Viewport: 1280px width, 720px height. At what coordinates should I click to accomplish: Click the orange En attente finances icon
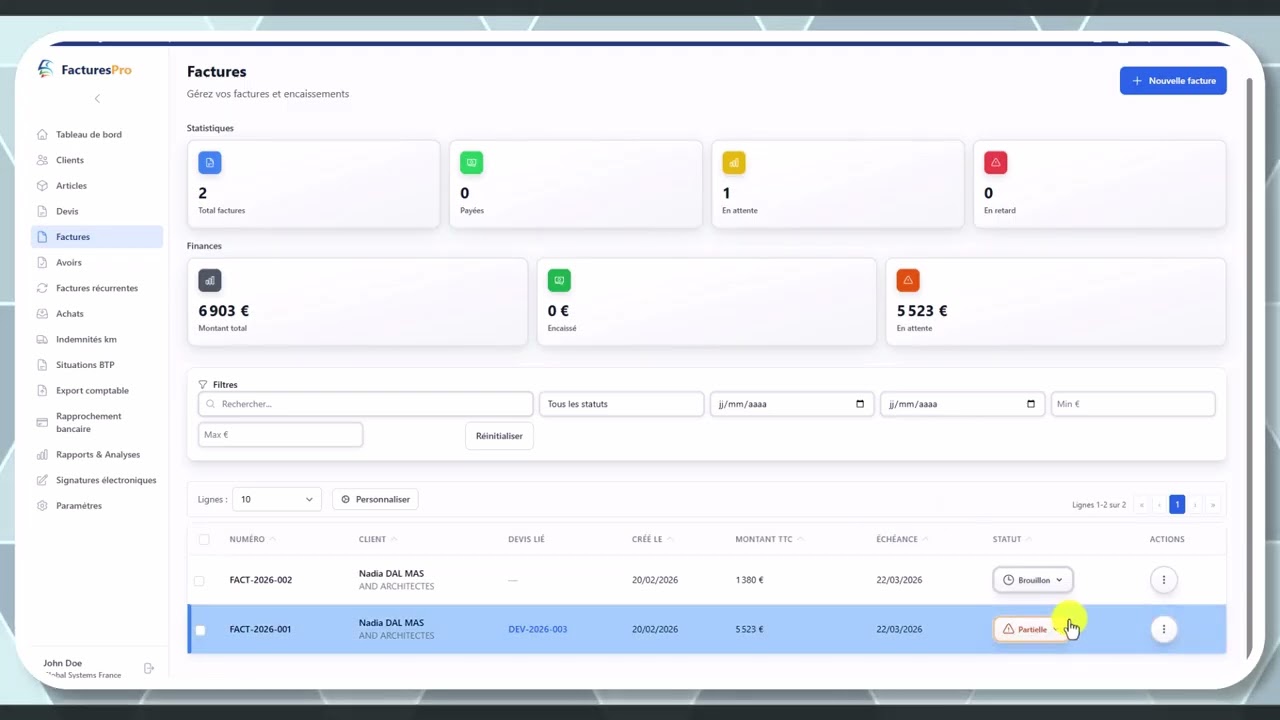(908, 280)
